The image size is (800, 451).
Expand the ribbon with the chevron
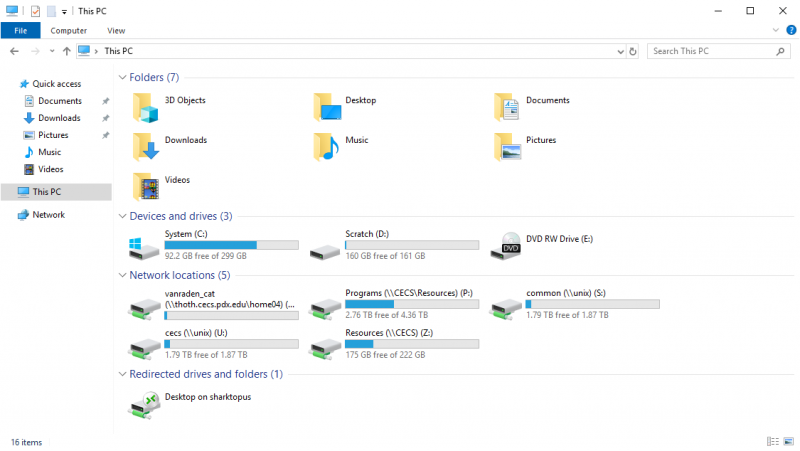click(776, 30)
